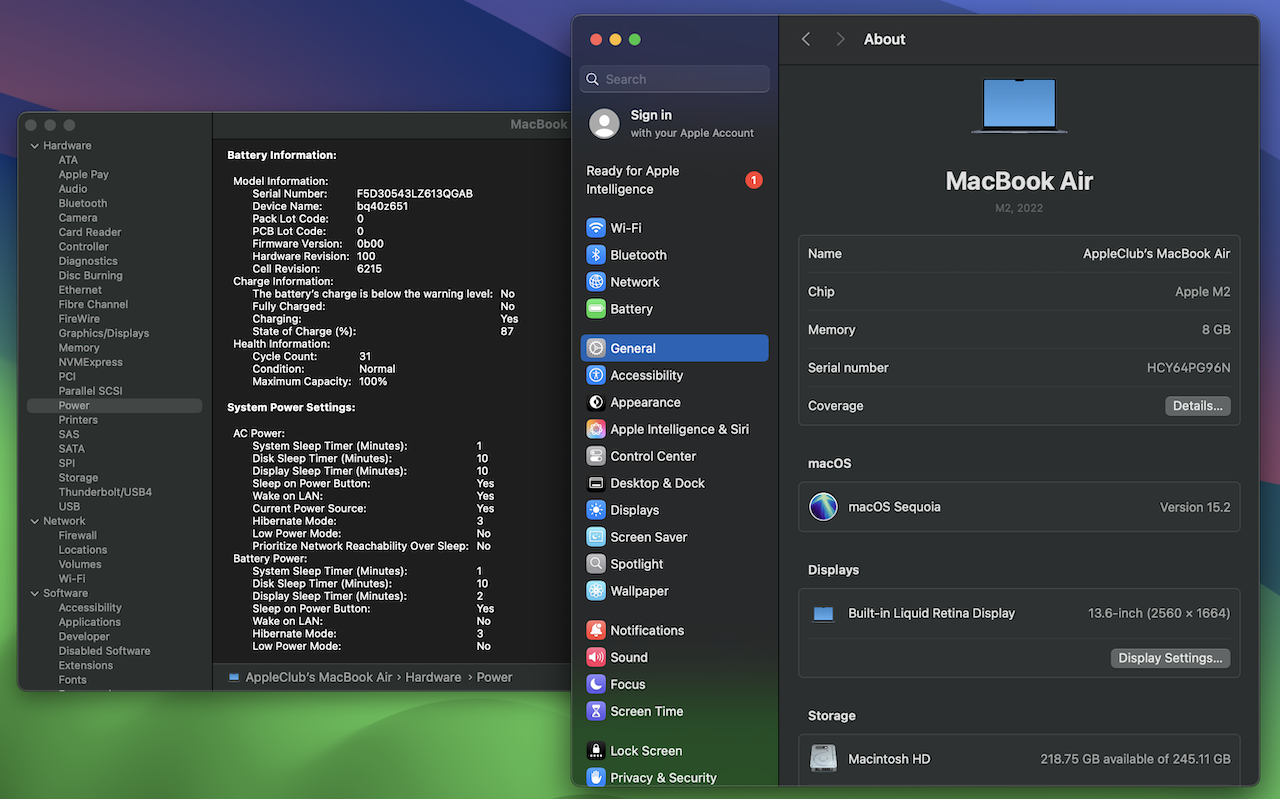
Task: Select Disabled Software in Software list
Action: point(105,651)
